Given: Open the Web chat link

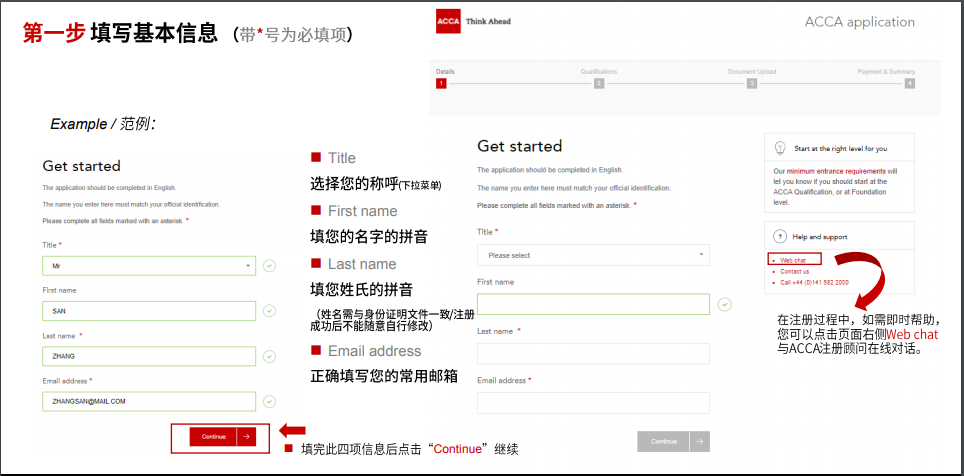Looking at the screenshot, I should [793, 260].
